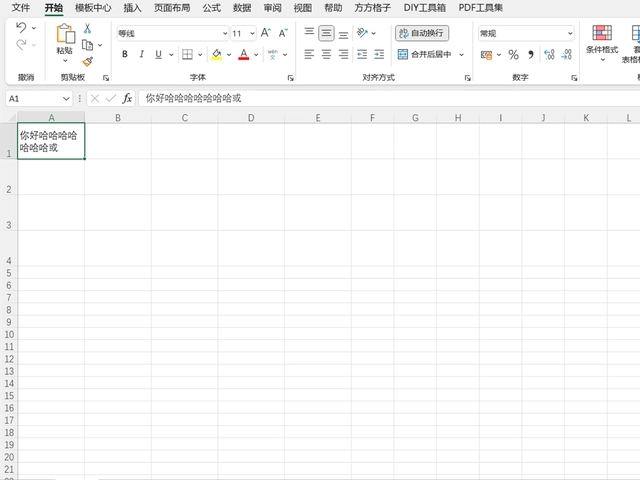Expand fill color options arrow

229,54
